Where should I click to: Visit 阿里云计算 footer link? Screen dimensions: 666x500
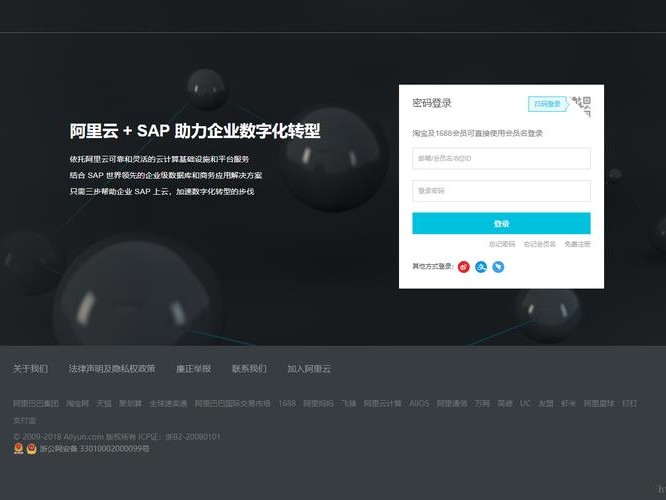pos(382,404)
